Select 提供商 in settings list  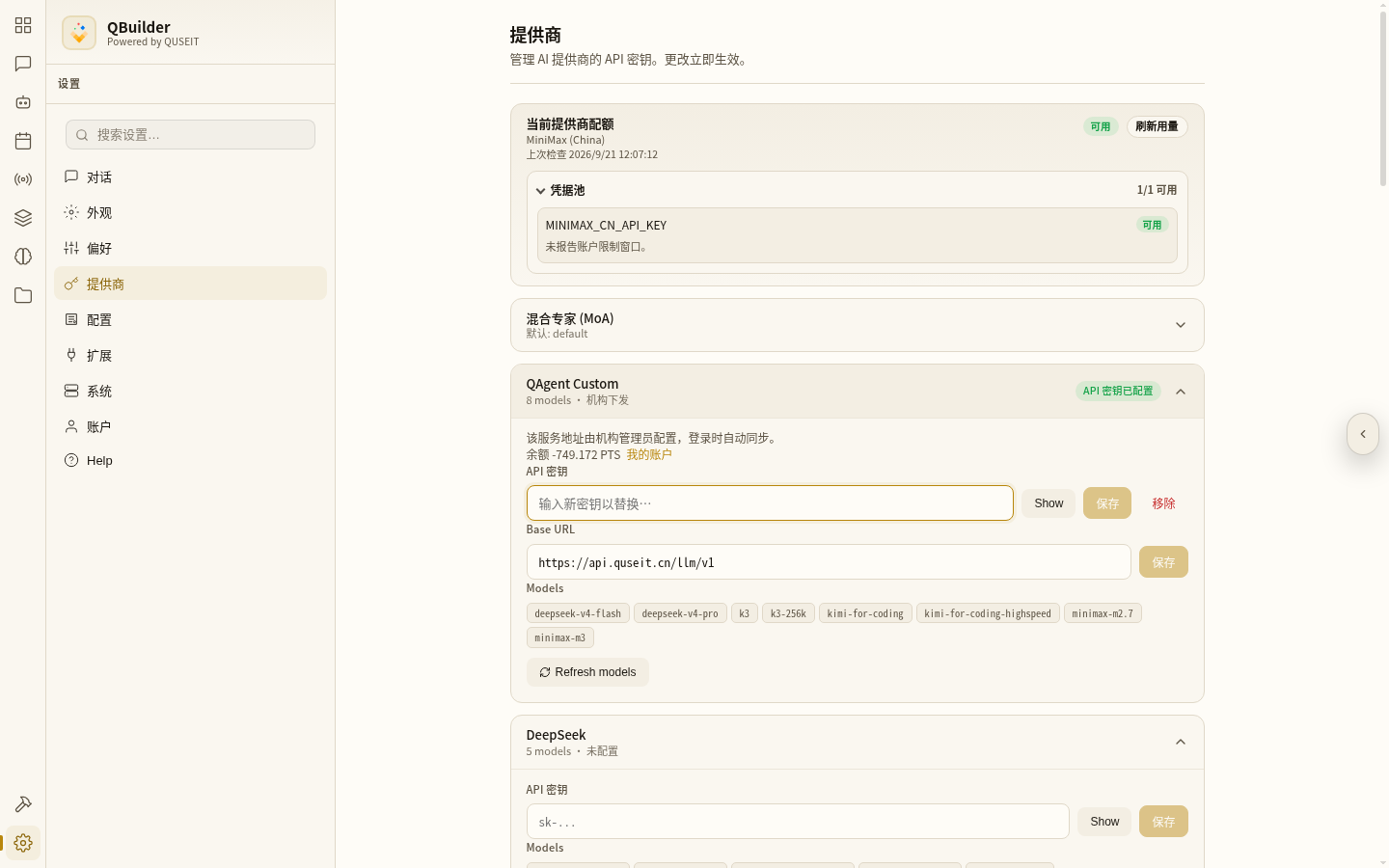(190, 284)
